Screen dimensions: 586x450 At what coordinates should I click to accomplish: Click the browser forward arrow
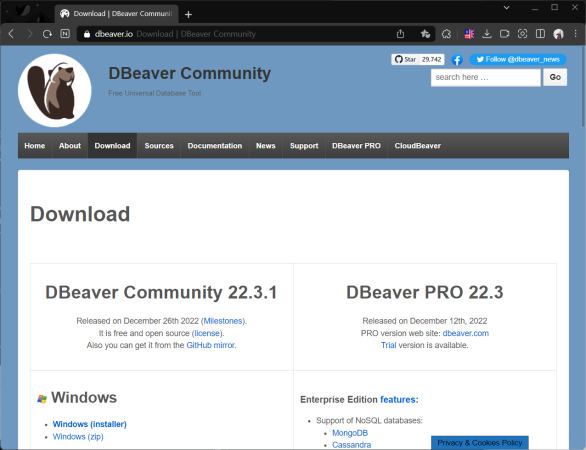[30, 34]
